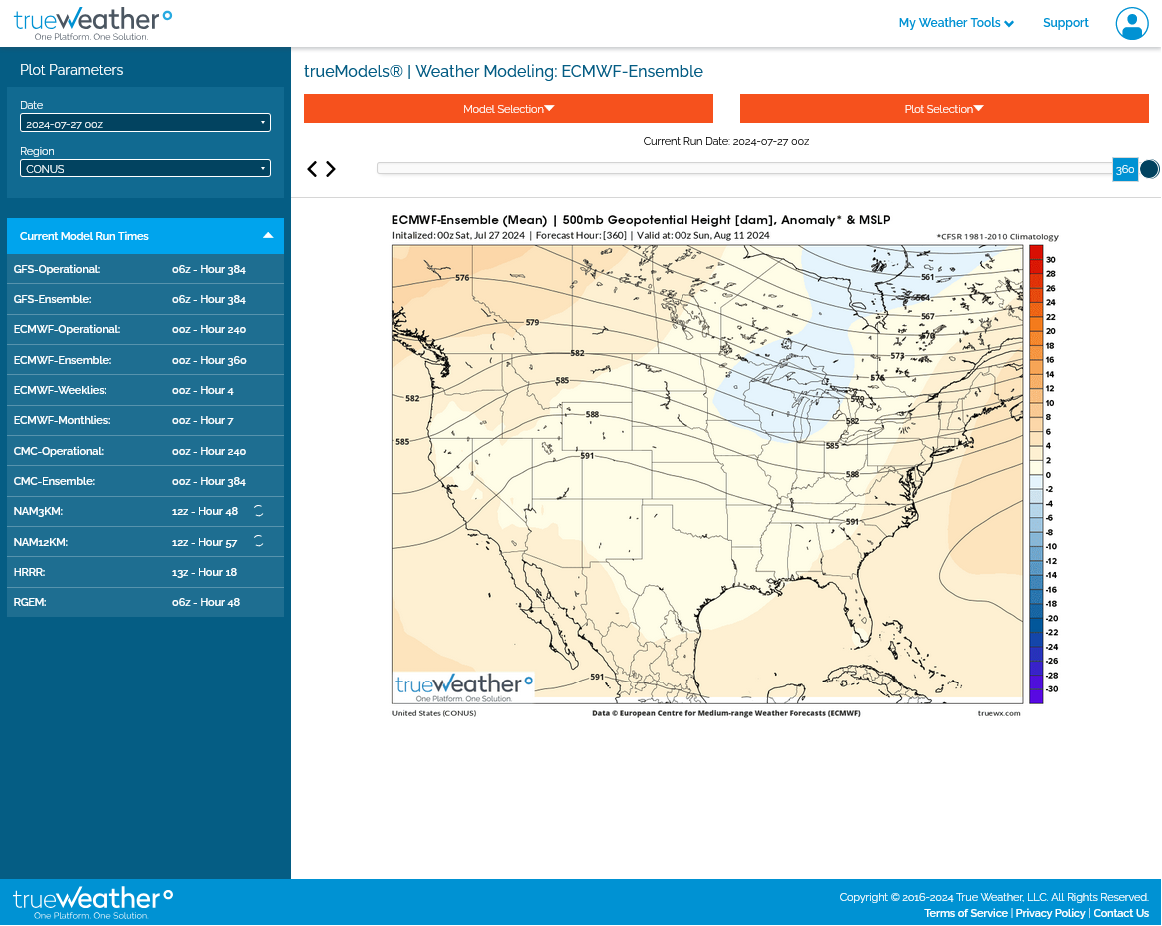Click the NAM12KM loading spinner icon
The height and width of the screenshot is (926, 1162).
[x=259, y=542]
